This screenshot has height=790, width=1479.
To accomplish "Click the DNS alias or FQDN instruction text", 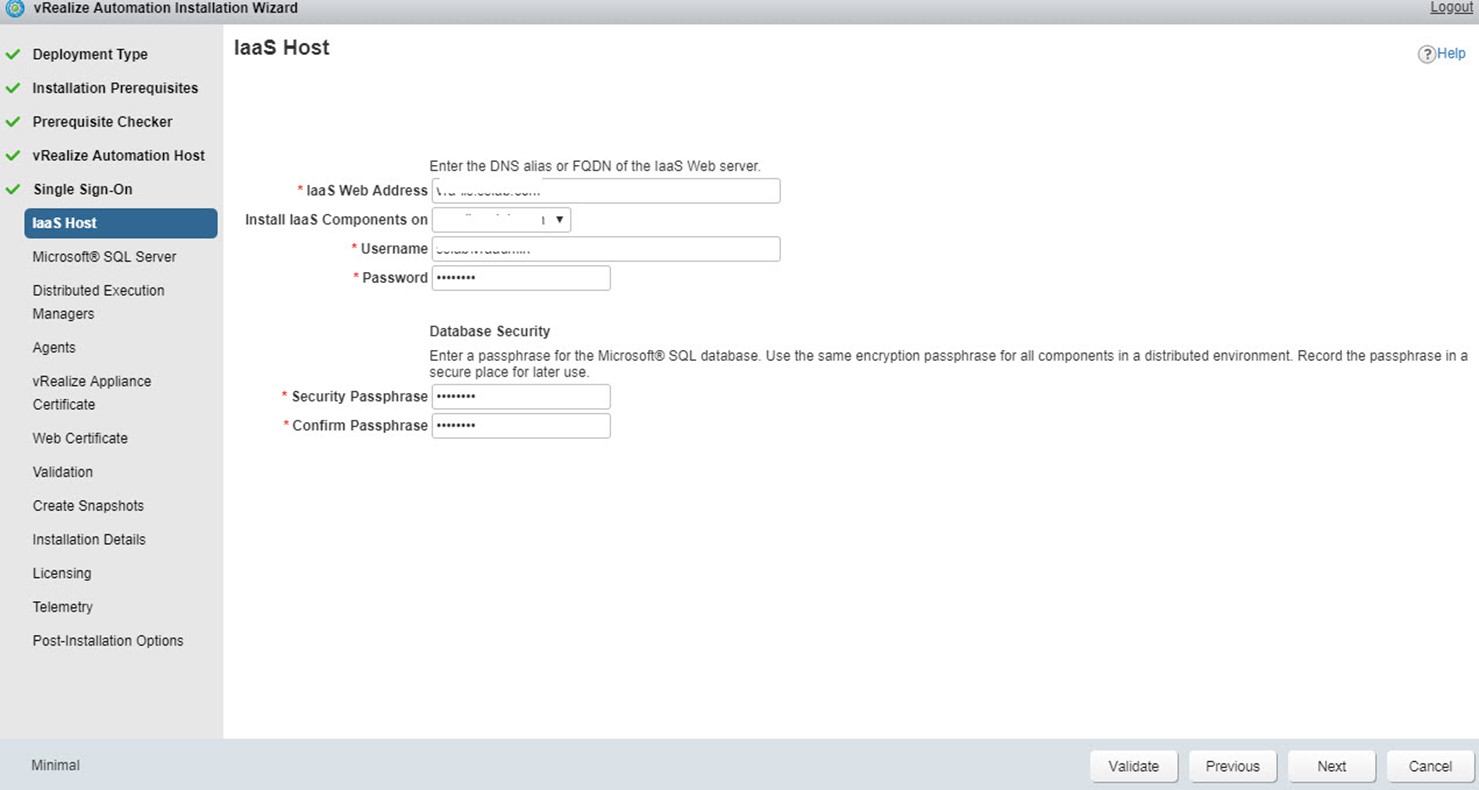I will coord(595,166).
